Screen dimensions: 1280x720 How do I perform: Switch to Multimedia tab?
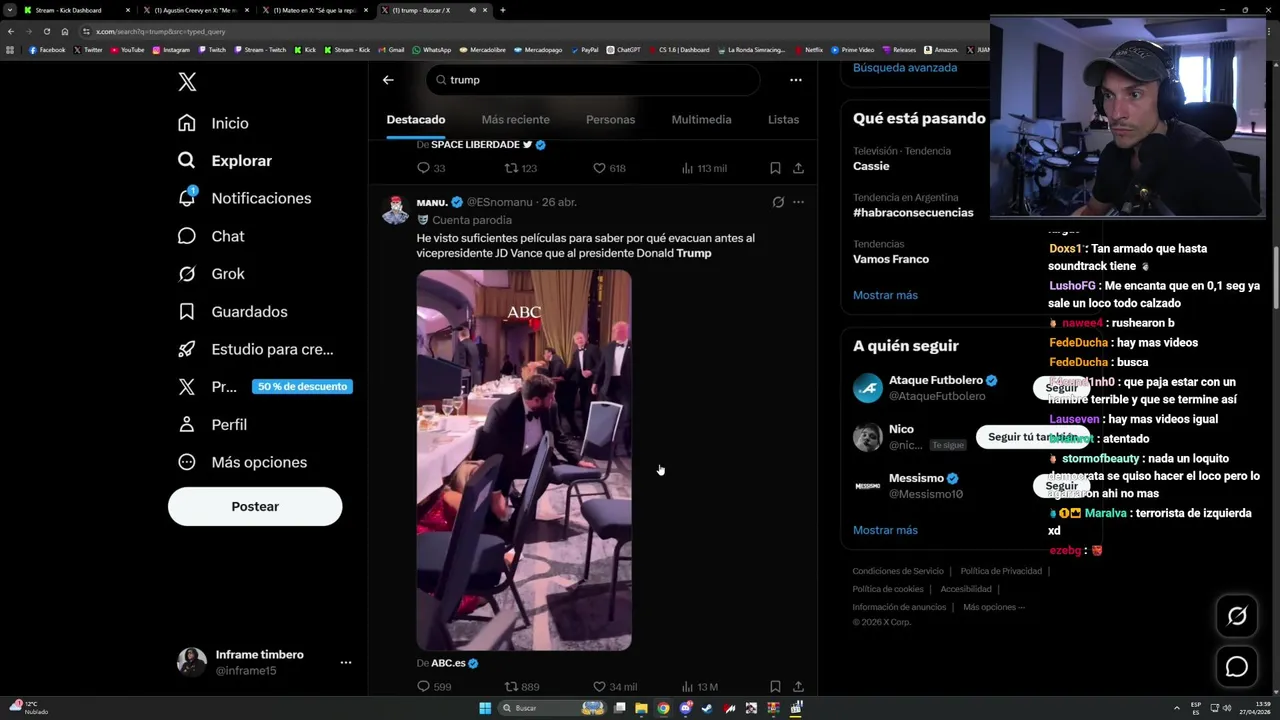pyautogui.click(x=701, y=120)
